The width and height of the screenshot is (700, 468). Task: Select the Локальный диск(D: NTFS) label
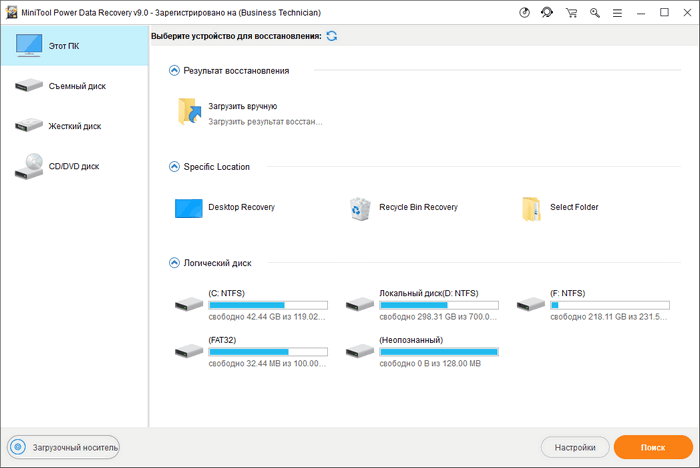(x=429, y=293)
